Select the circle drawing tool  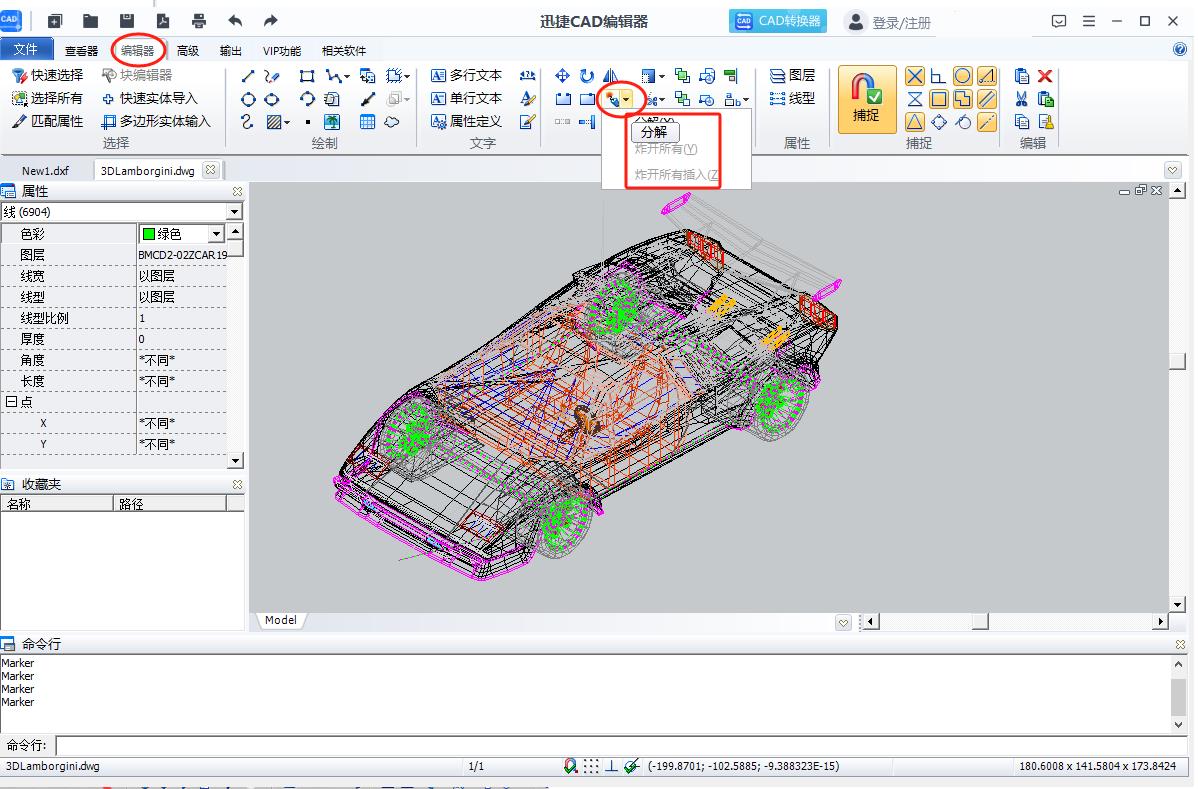[x=248, y=99]
